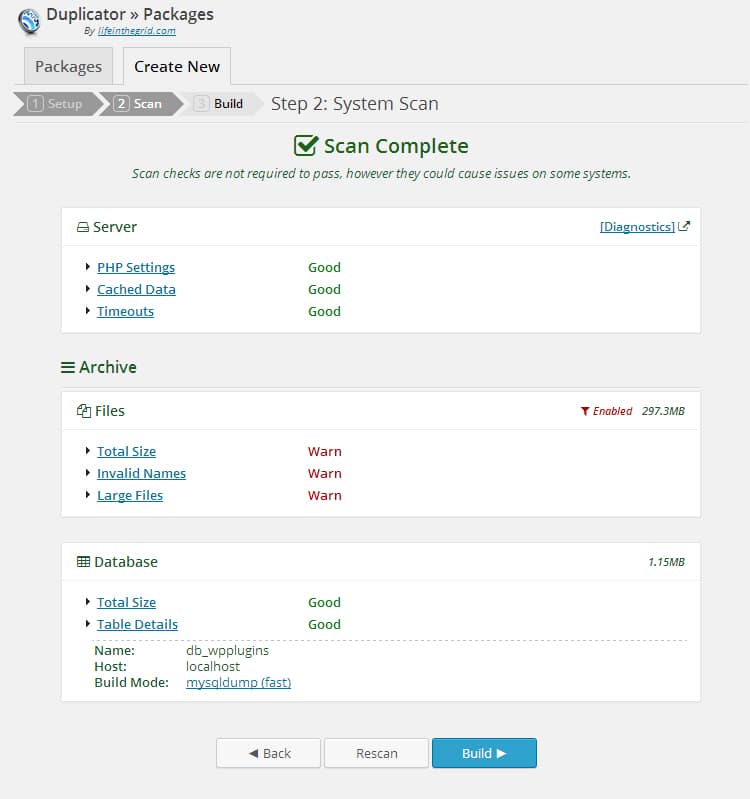Expand the Table Details arrow

pos(88,624)
